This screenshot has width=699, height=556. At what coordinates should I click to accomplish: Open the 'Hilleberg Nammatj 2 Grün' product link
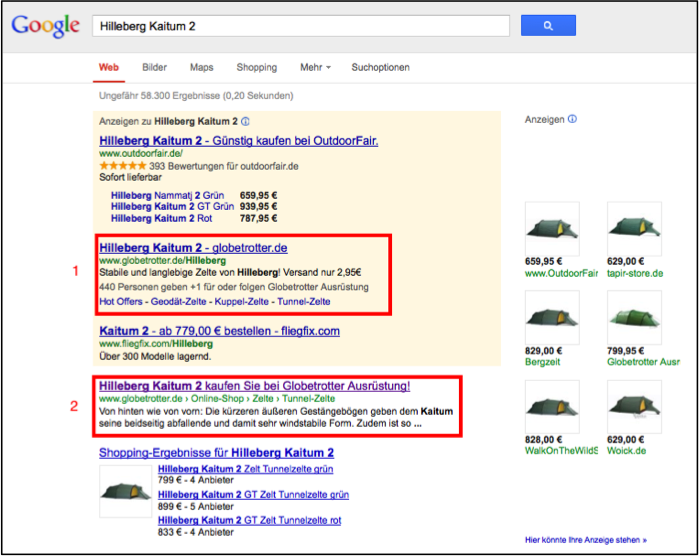[x=168, y=195]
